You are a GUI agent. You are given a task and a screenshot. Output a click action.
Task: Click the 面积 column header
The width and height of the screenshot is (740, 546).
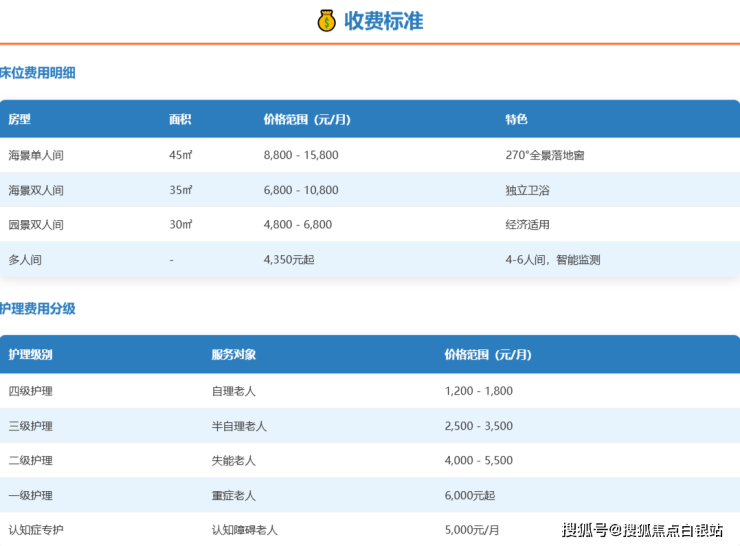(180, 120)
